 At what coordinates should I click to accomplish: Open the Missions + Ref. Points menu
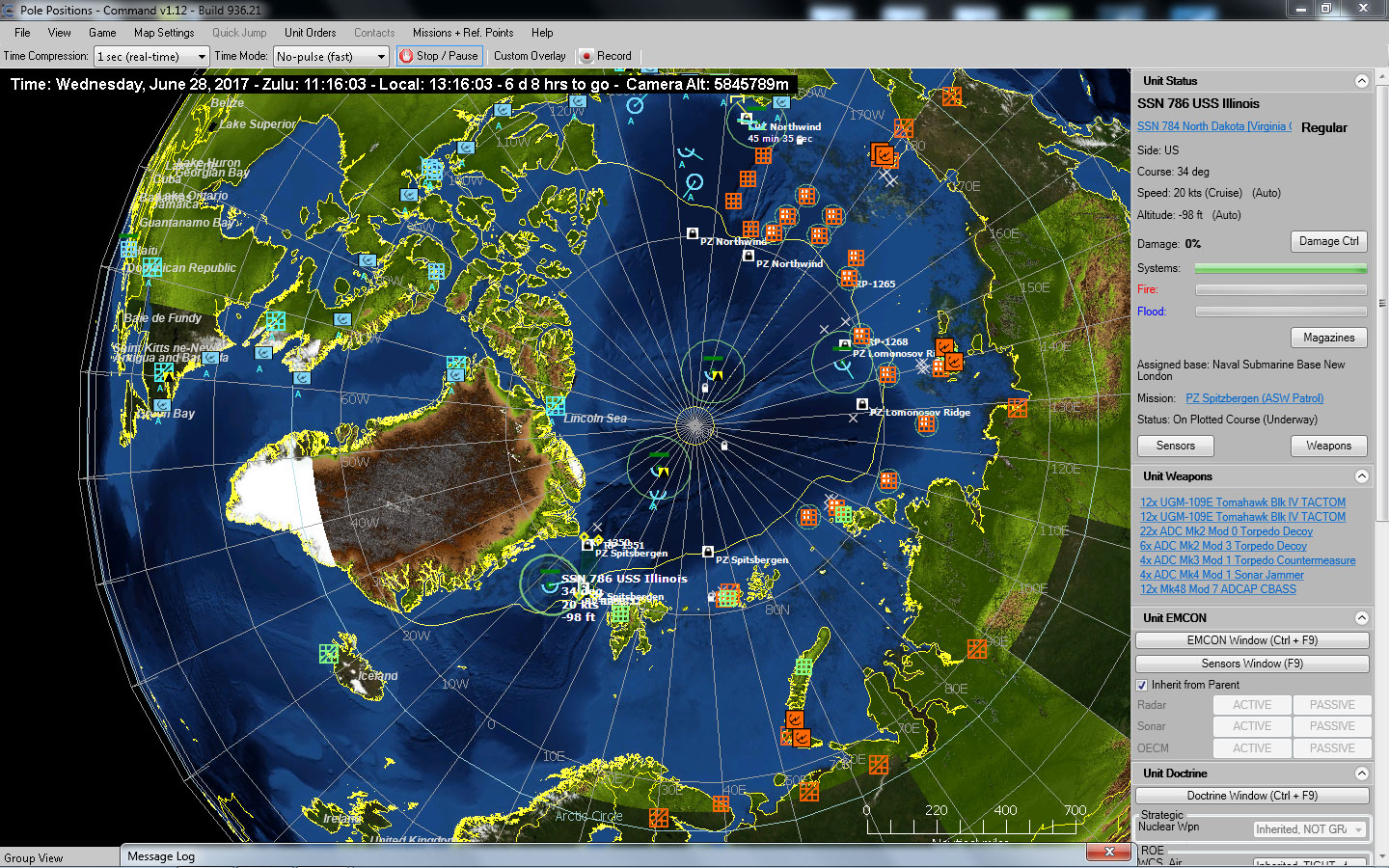tap(463, 32)
